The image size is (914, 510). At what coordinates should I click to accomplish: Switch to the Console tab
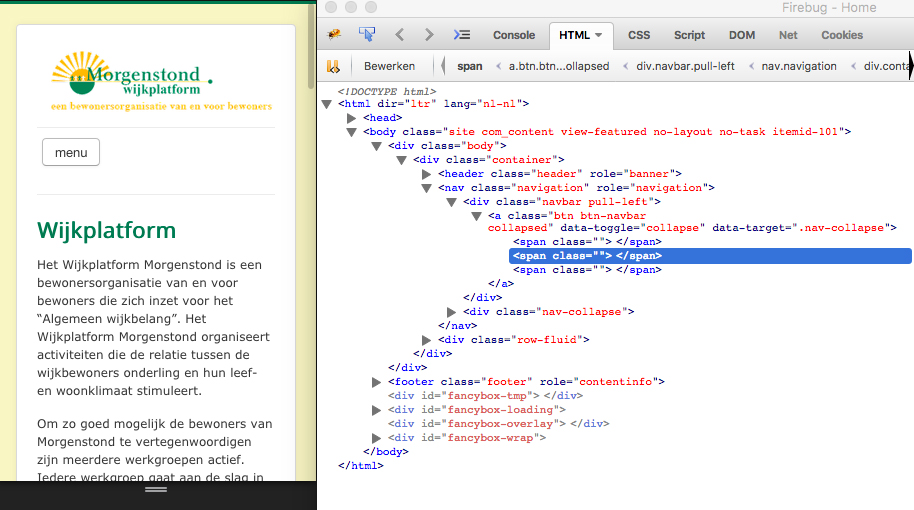point(514,35)
